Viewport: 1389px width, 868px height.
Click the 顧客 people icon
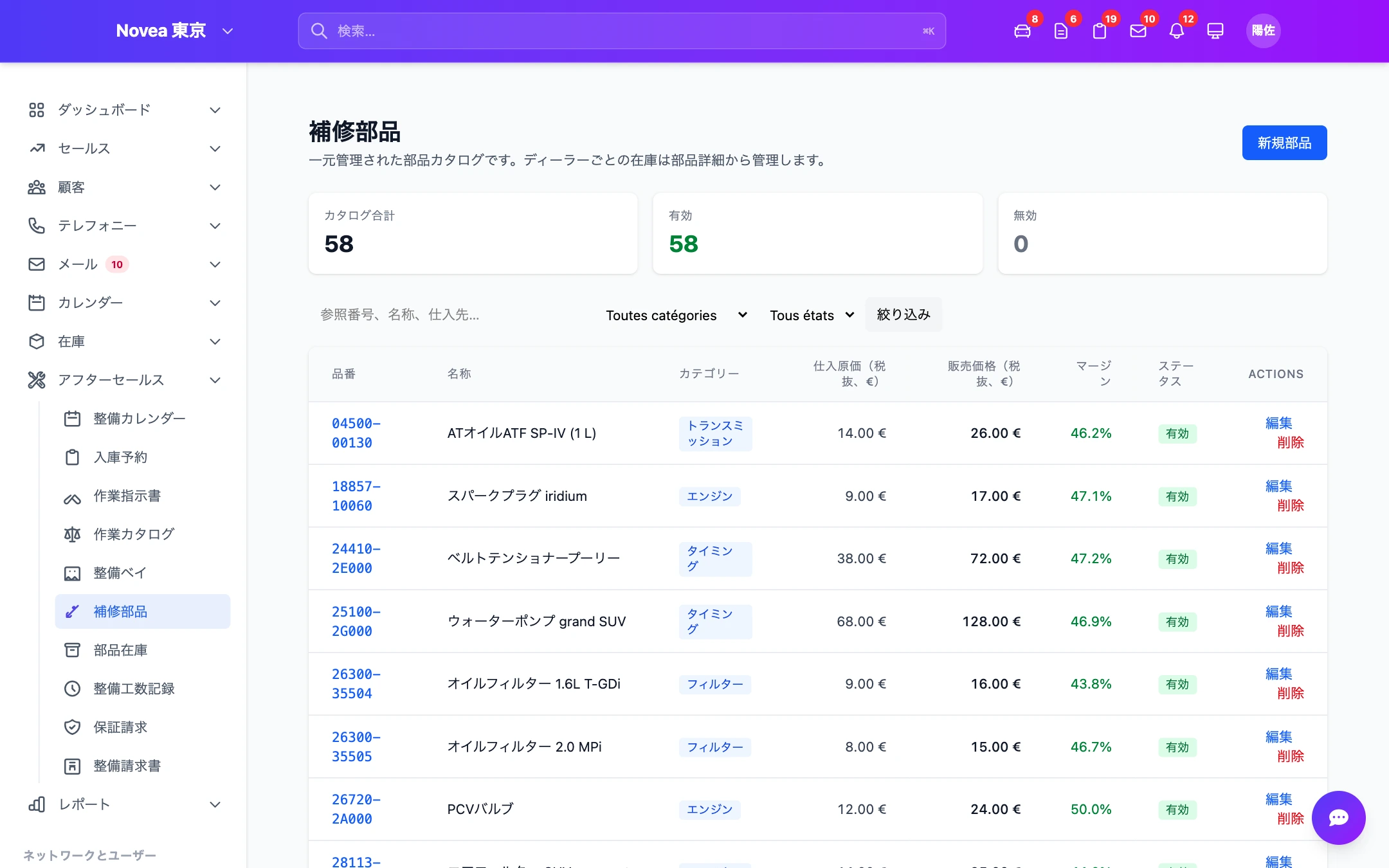tap(37, 187)
